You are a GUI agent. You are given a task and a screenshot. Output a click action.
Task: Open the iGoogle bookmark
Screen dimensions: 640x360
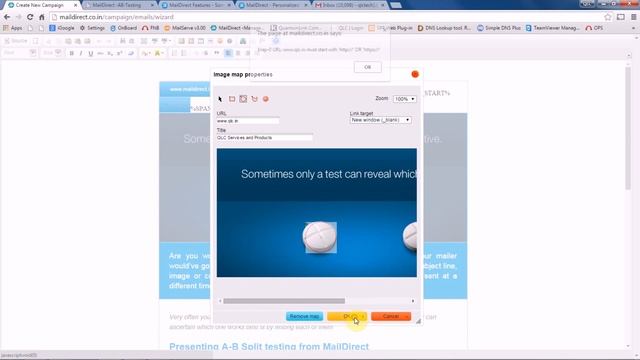(62, 28)
